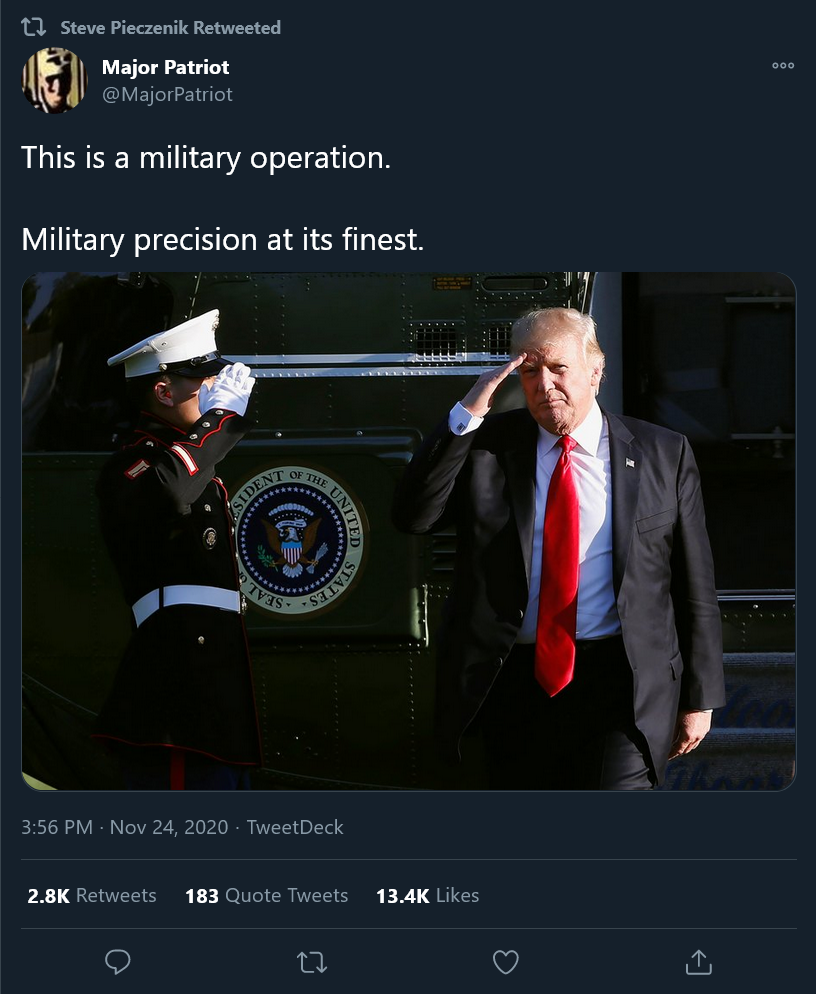Open the three-dot more options menu
Image resolution: width=816 pixels, height=994 pixels.
[x=782, y=65]
